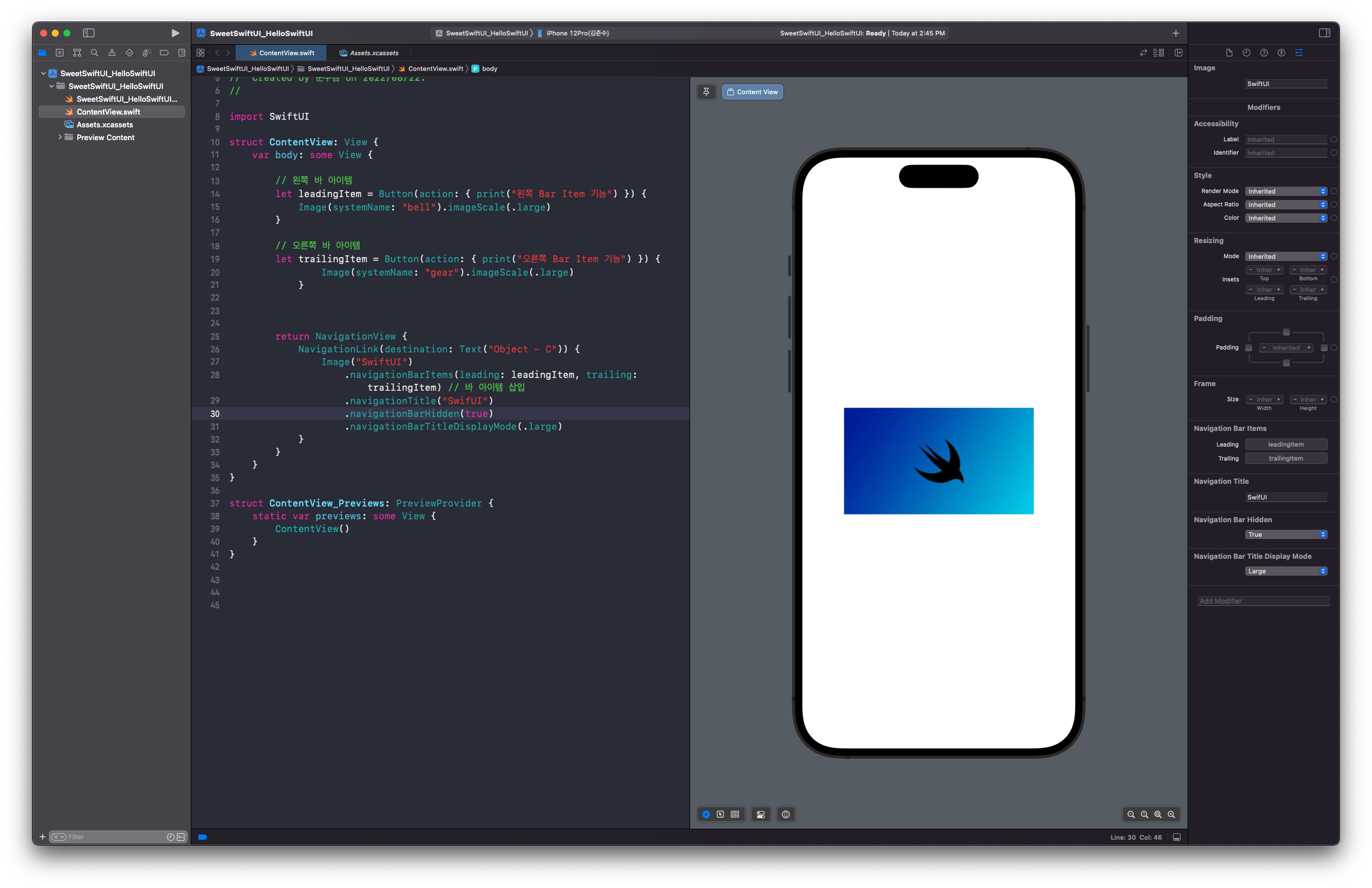Zoom in on the canvas preview

1171,814
